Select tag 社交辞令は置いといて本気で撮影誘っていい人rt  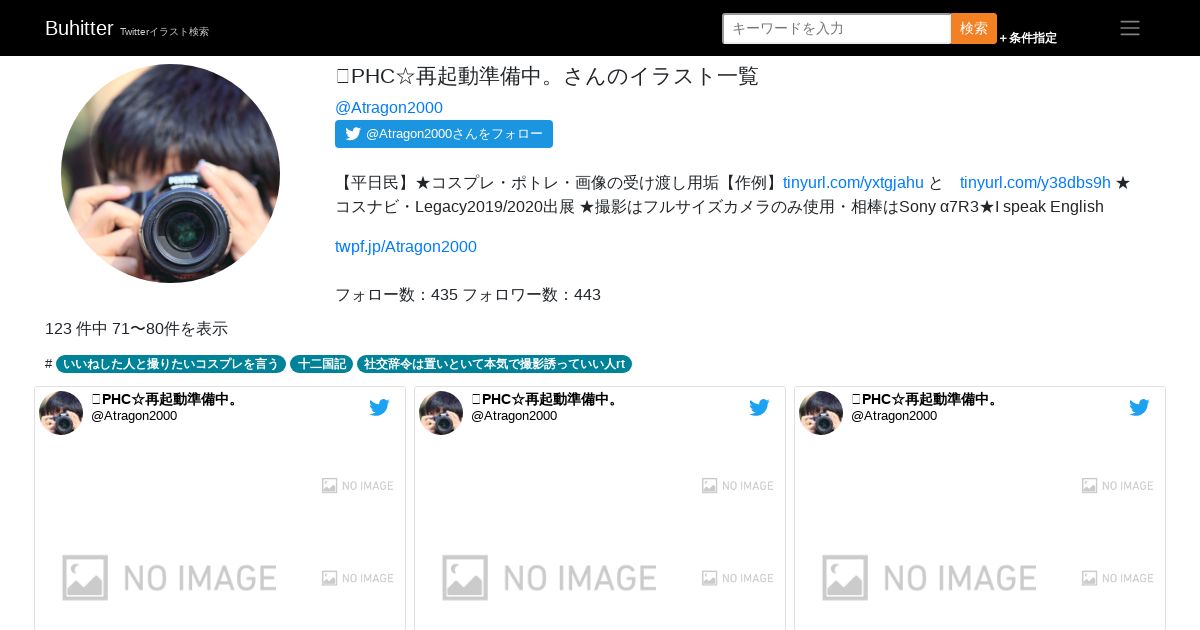coord(494,364)
